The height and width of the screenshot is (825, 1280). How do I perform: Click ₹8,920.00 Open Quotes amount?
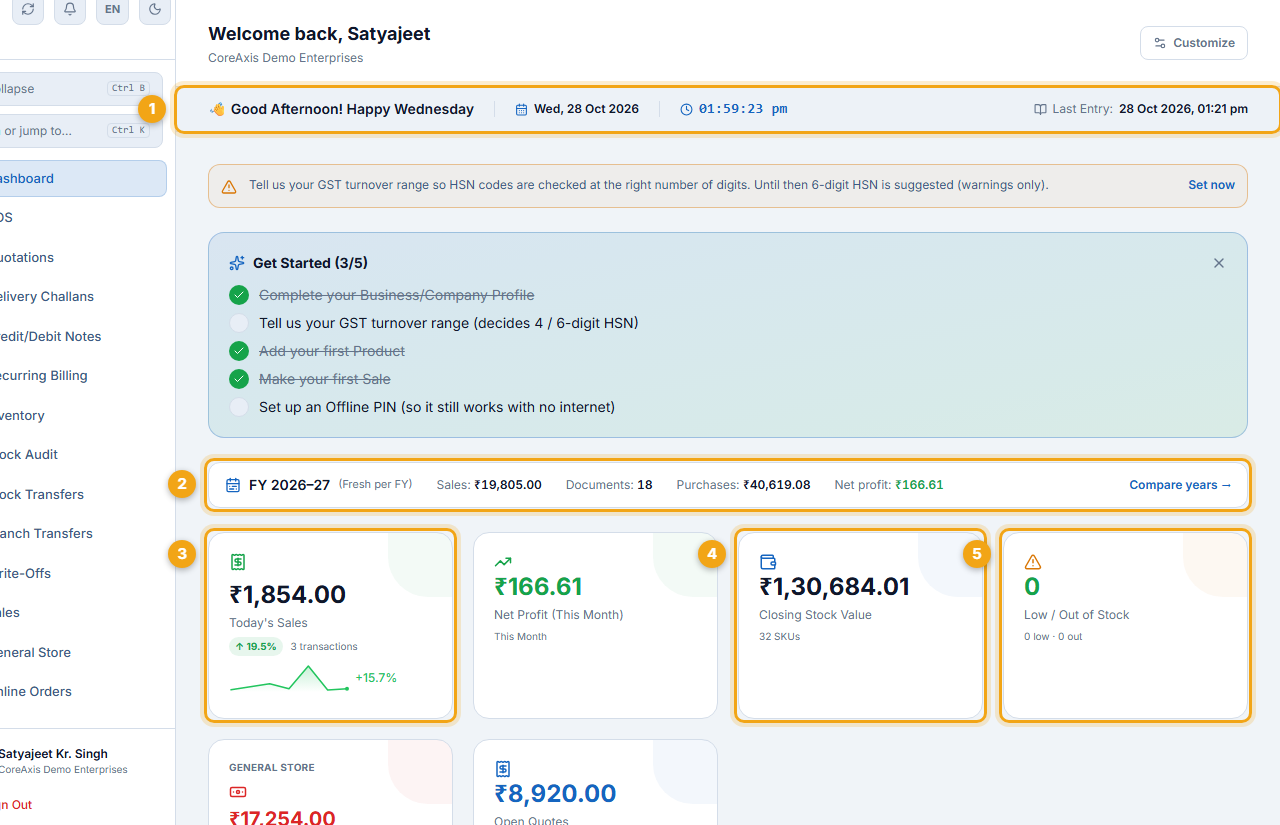(x=555, y=794)
